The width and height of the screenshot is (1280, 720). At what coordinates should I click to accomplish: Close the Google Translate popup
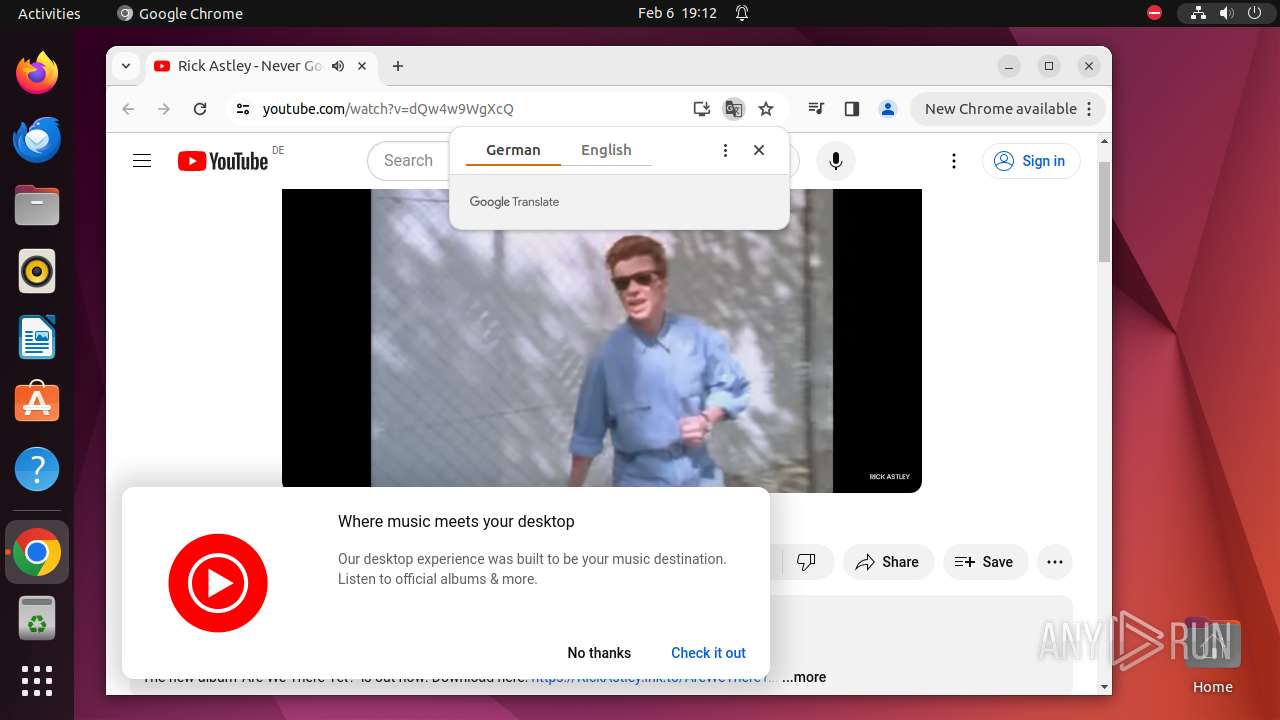pos(759,150)
